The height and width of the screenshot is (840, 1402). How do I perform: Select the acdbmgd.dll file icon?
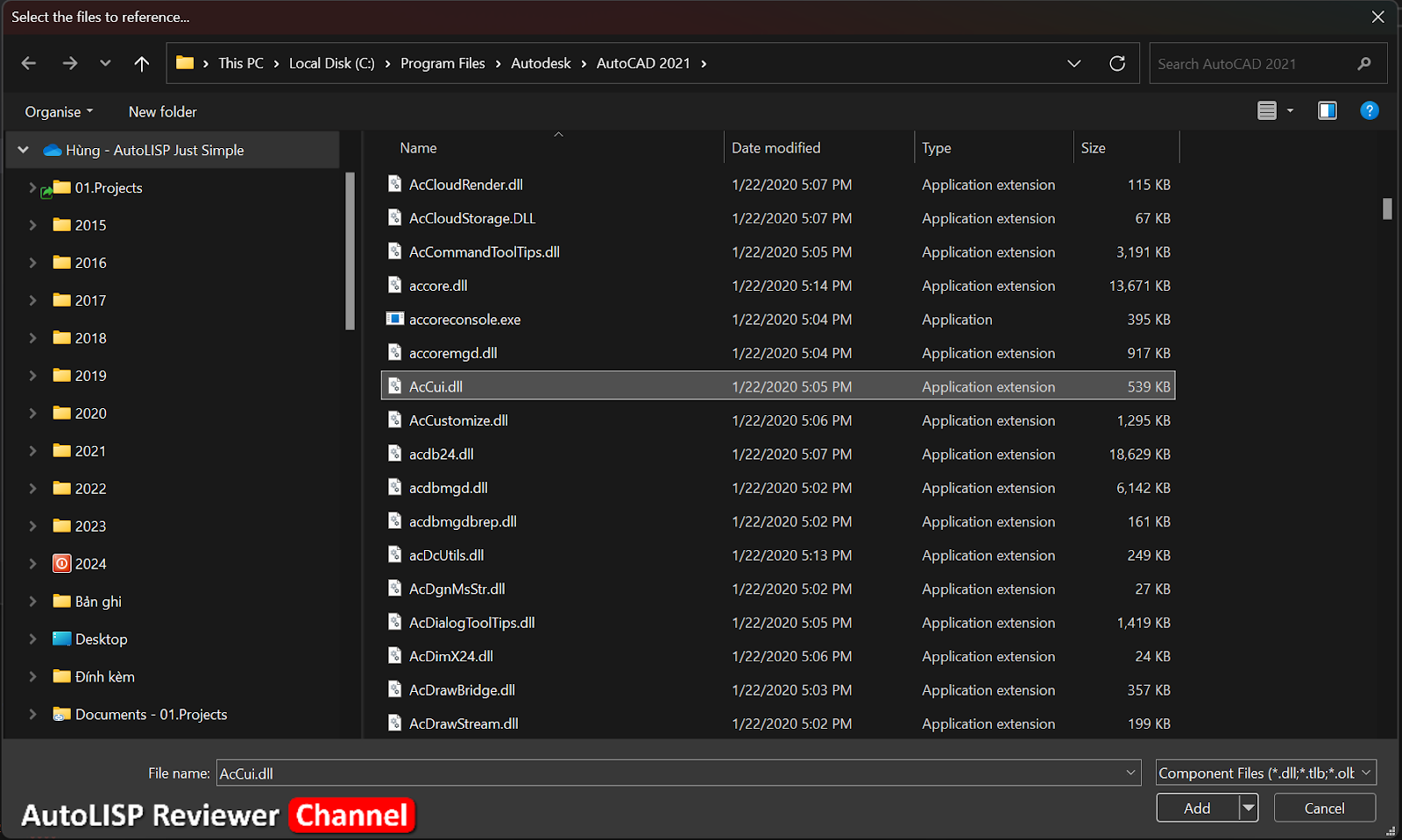[x=395, y=488]
